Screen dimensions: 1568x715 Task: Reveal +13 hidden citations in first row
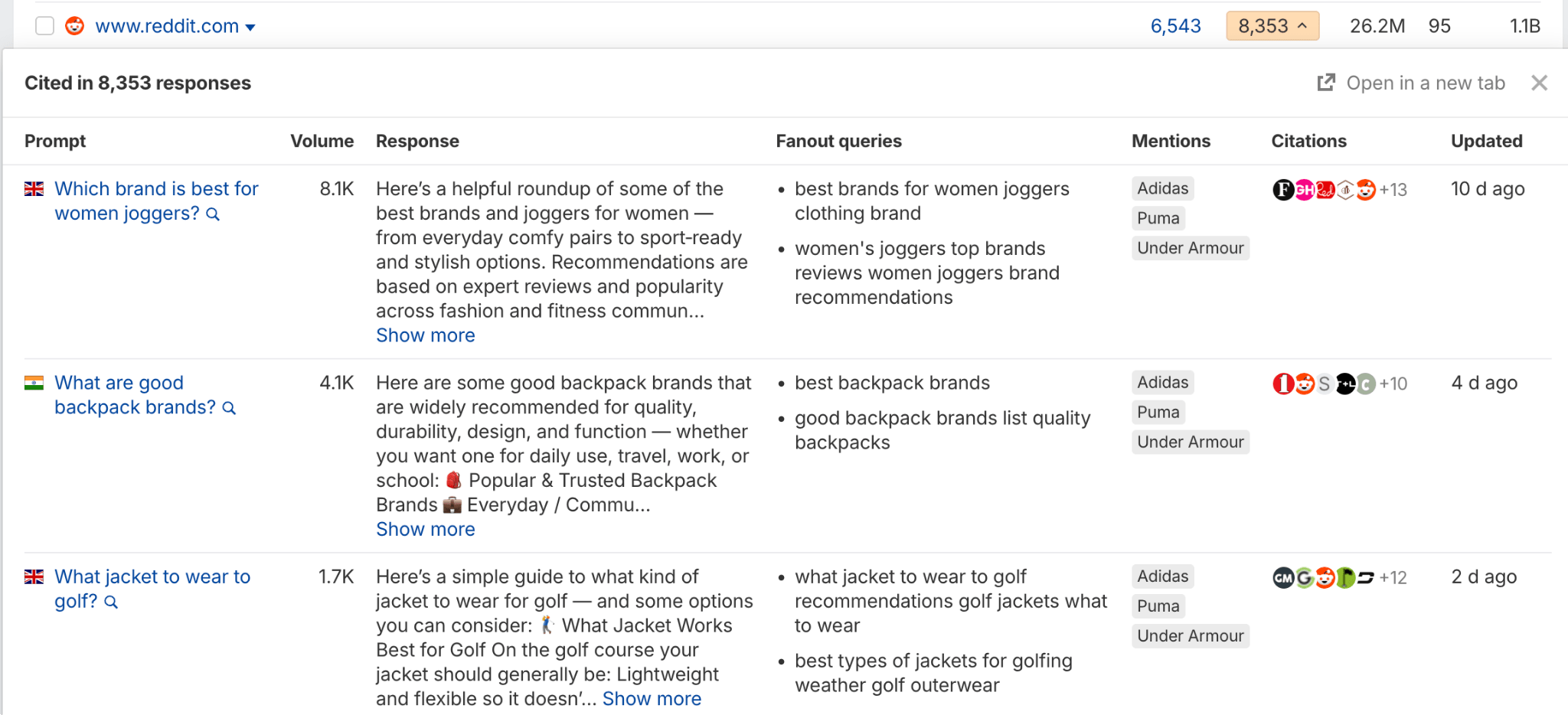coord(1394,190)
